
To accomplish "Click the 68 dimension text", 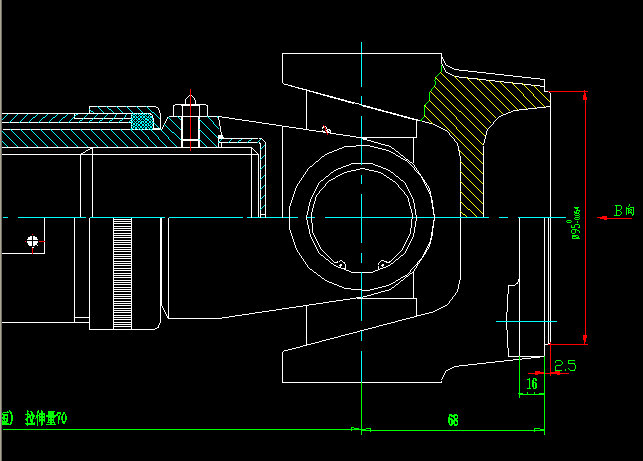I will click(x=452, y=421).
